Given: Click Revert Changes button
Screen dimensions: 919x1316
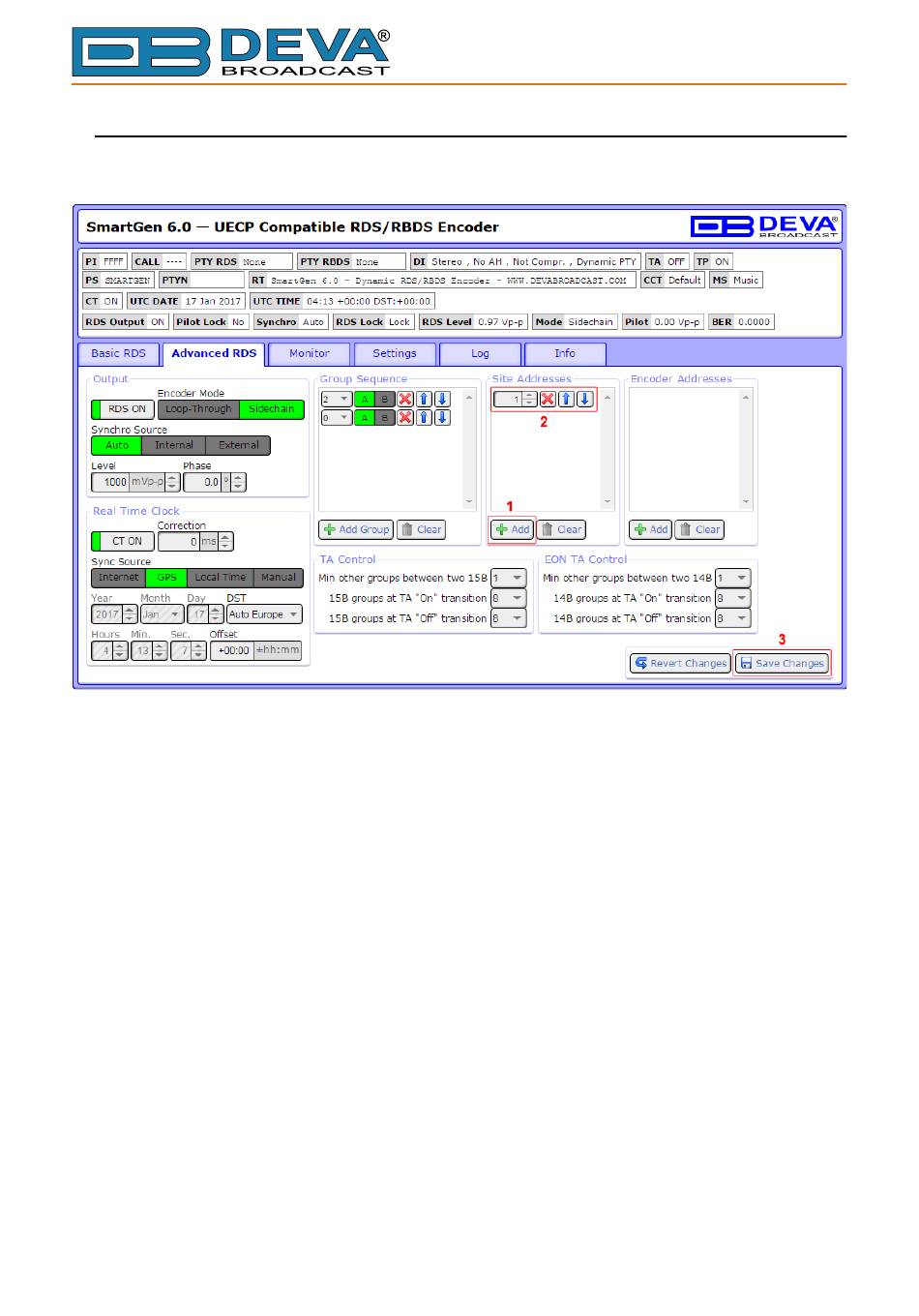Looking at the screenshot, I should (680, 663).
